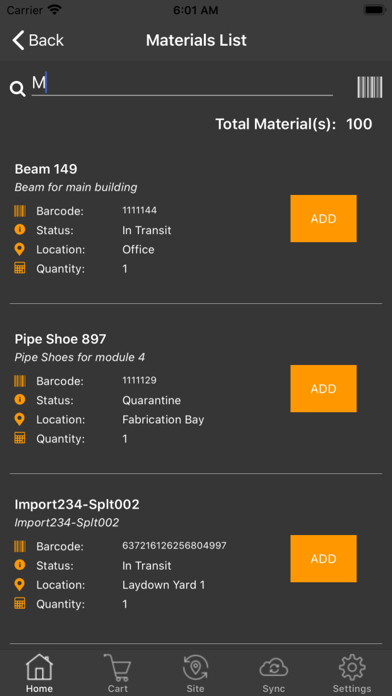Screen dimensions: 392x696
Task: Tap the barcode scanner icon beside search
Action: (x=369, y=87)
